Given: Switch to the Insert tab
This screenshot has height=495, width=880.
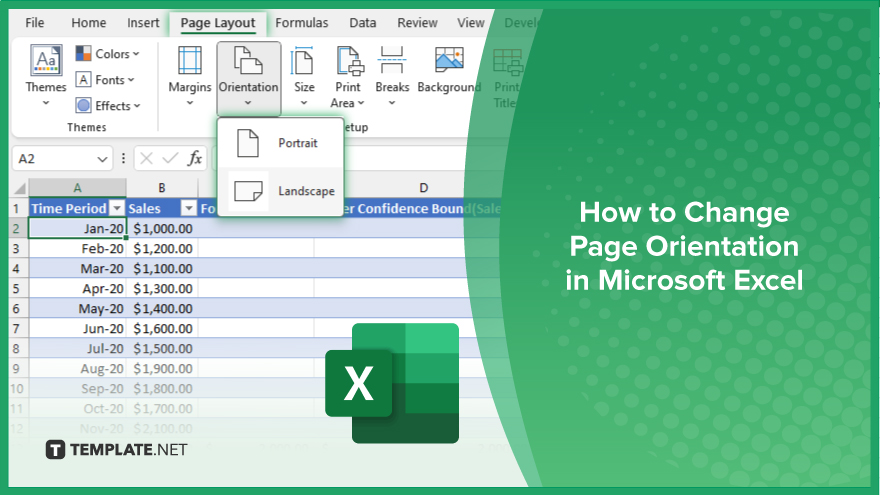Looking at the screenshot, I should pyautogui.click(x=143, y=23).
